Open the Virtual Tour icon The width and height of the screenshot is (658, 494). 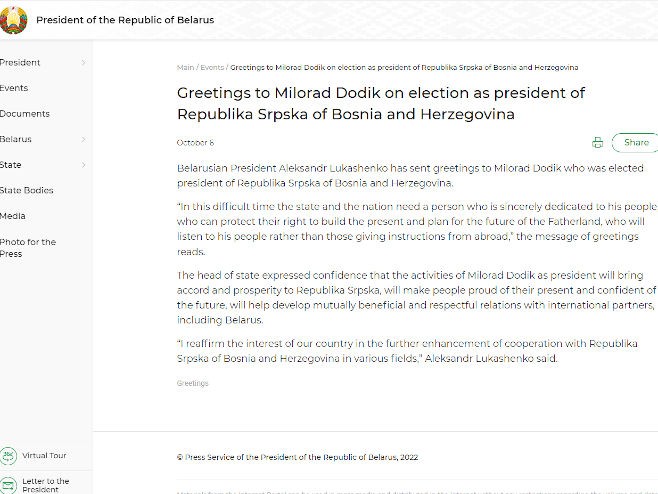click(x=7, y=456)
